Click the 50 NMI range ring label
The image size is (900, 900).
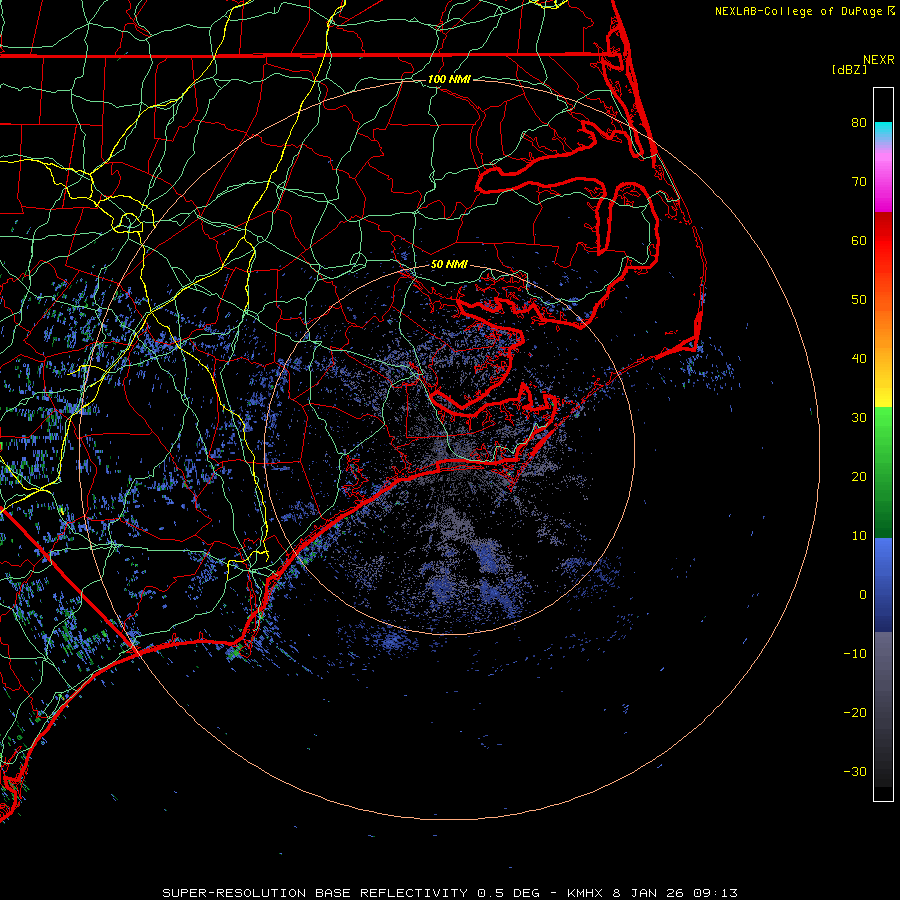449,265
